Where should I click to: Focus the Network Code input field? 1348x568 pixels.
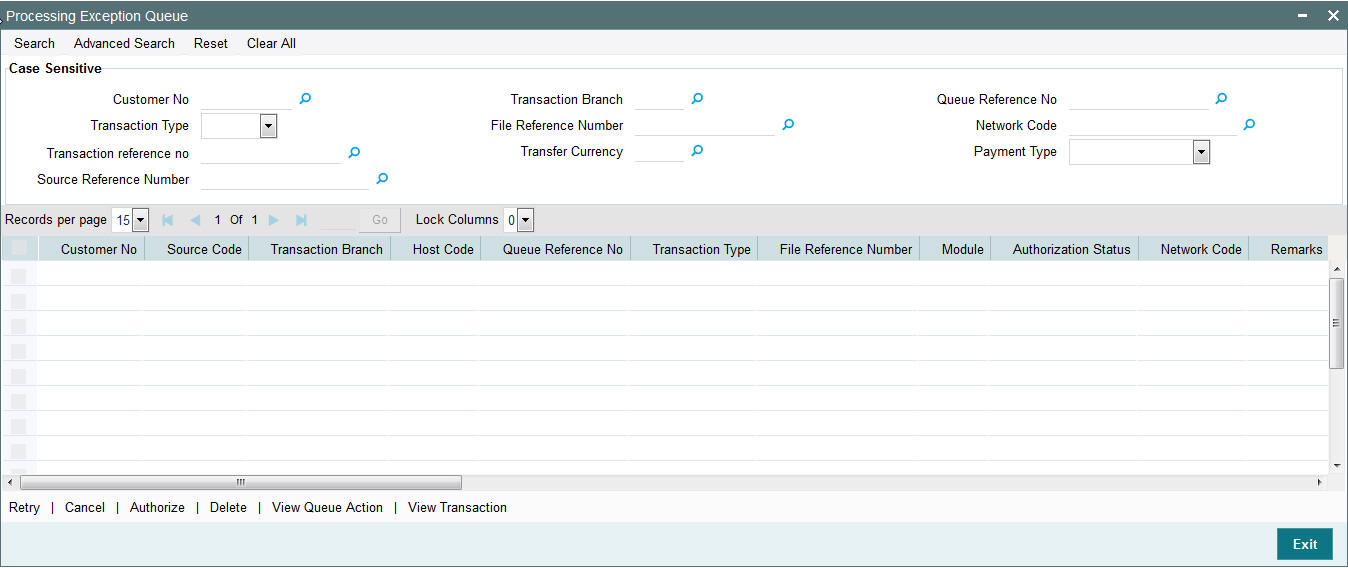[x=1152, y=125]
